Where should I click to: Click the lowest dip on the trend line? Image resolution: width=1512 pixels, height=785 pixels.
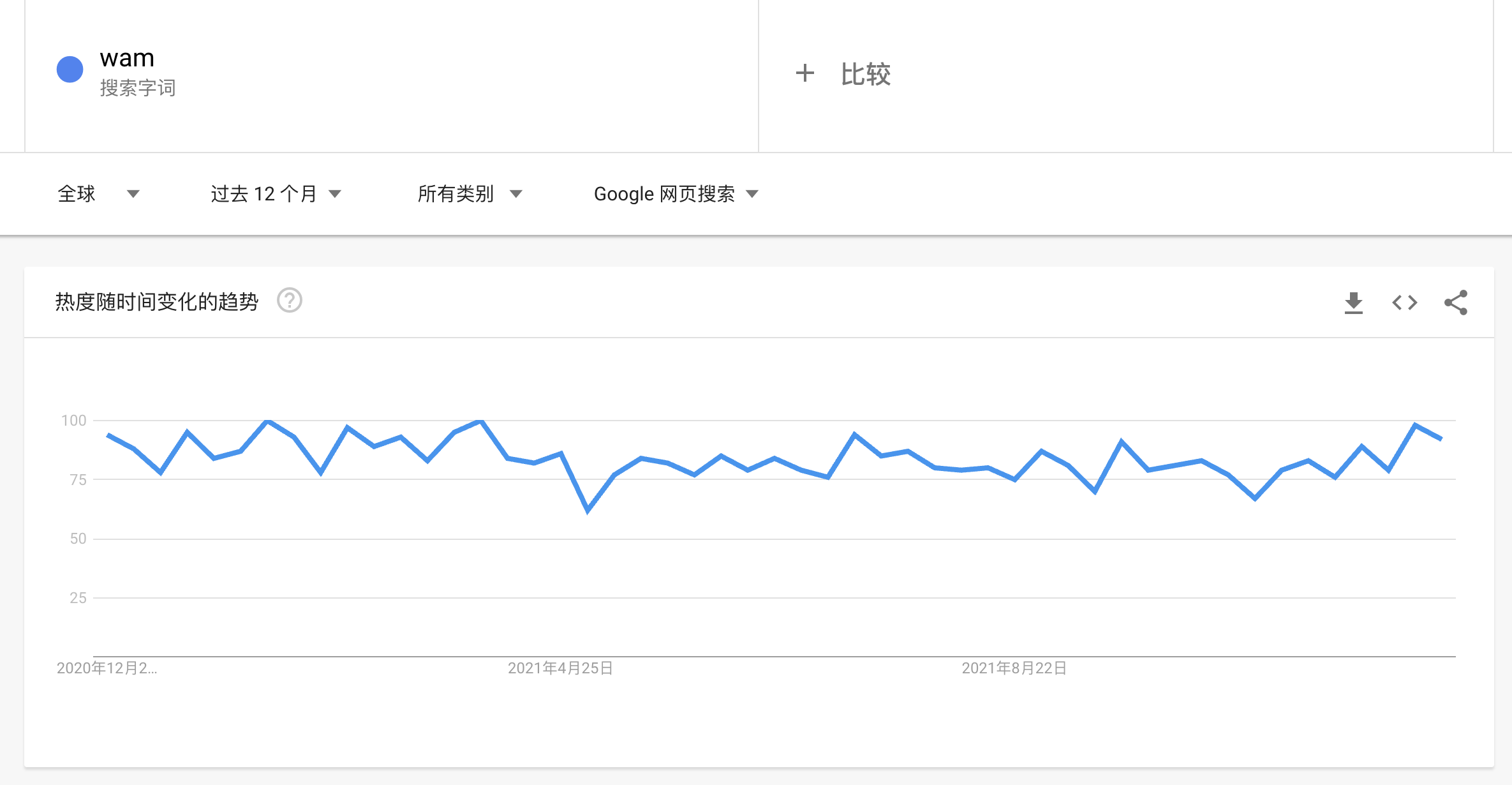588,510
